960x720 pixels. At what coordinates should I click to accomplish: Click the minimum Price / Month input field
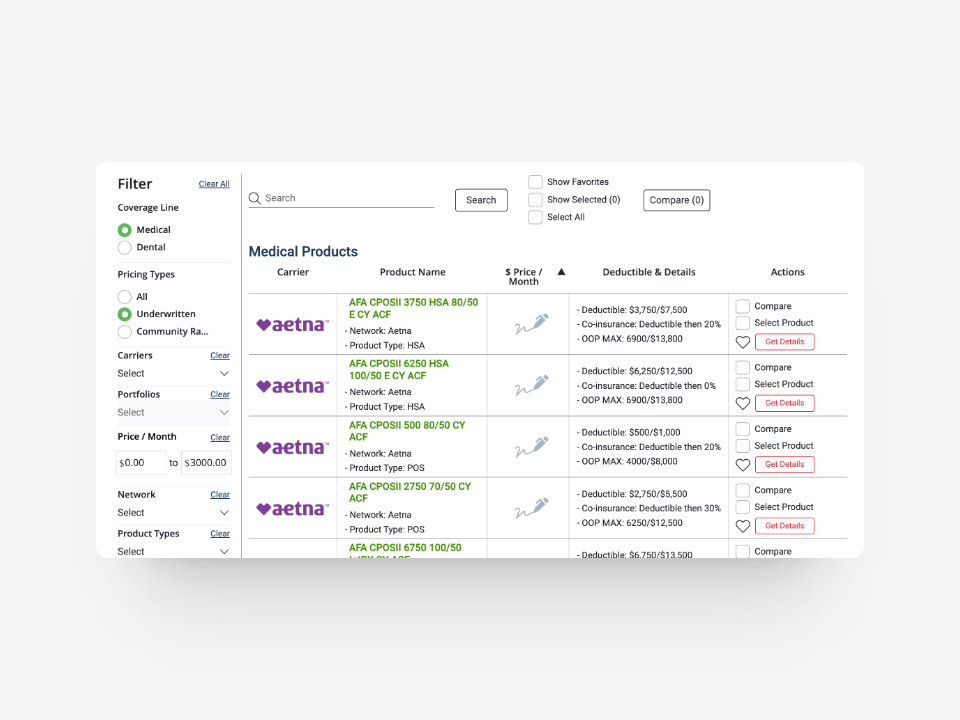click(141, 463)
